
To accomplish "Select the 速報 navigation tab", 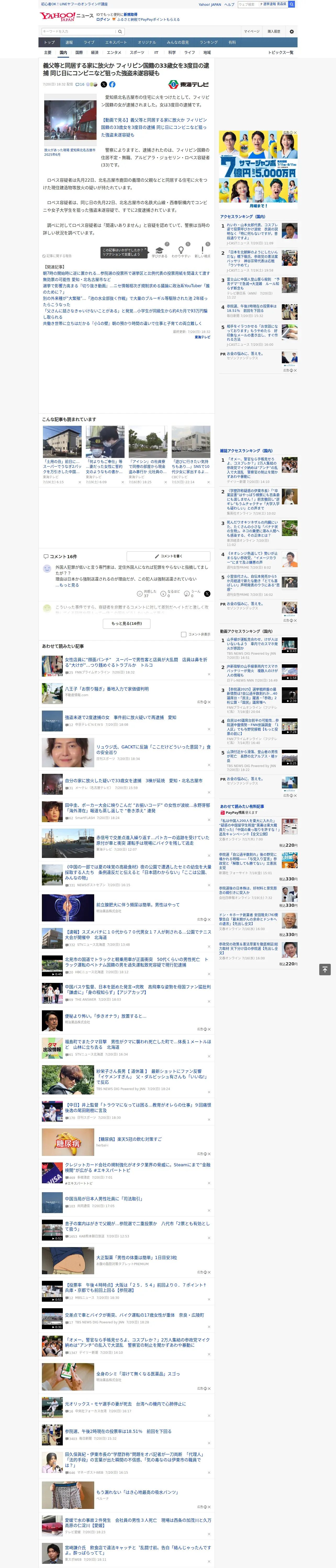I will [69, 43].
